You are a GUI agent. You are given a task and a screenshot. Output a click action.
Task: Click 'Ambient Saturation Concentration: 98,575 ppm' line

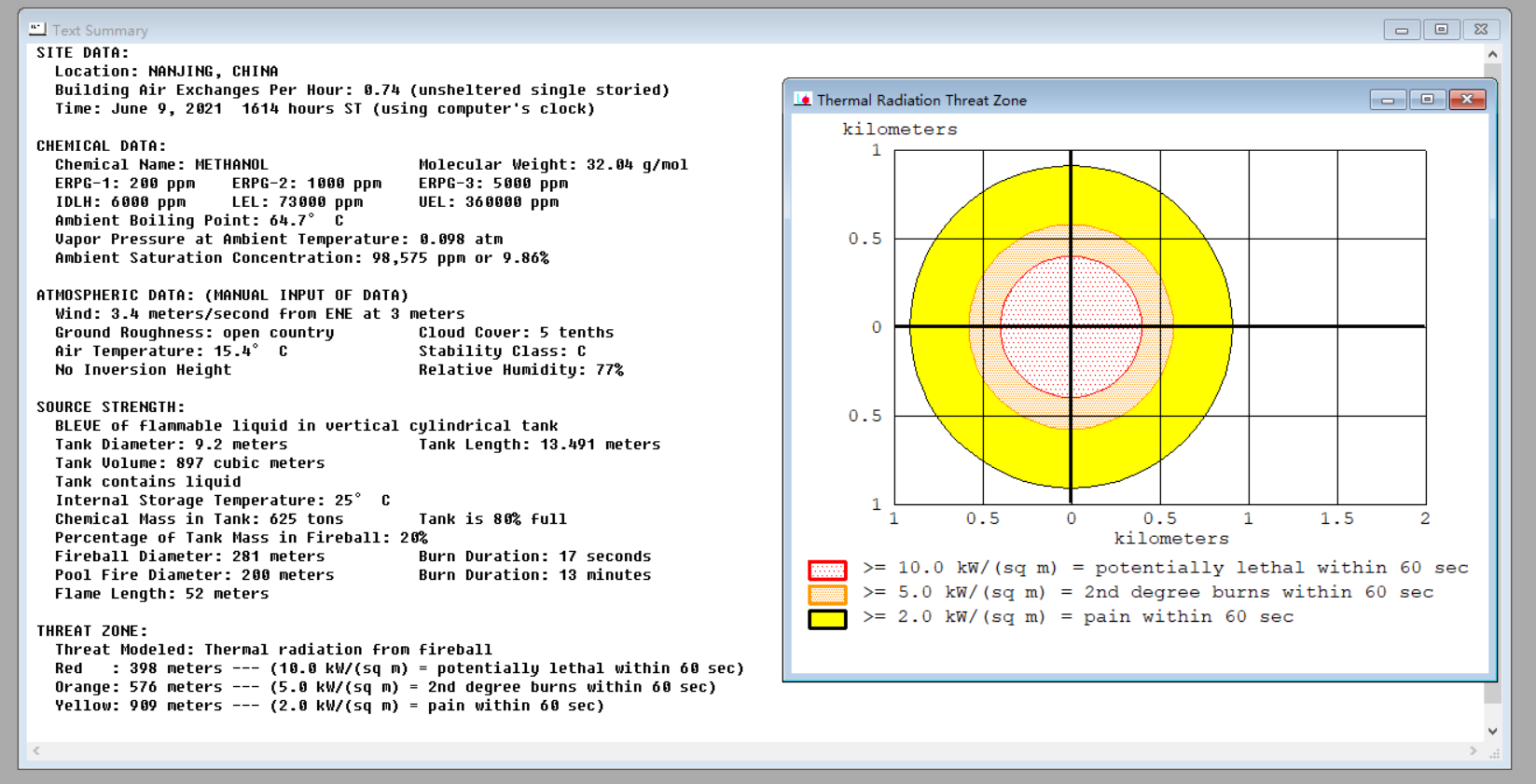(302, 258)
